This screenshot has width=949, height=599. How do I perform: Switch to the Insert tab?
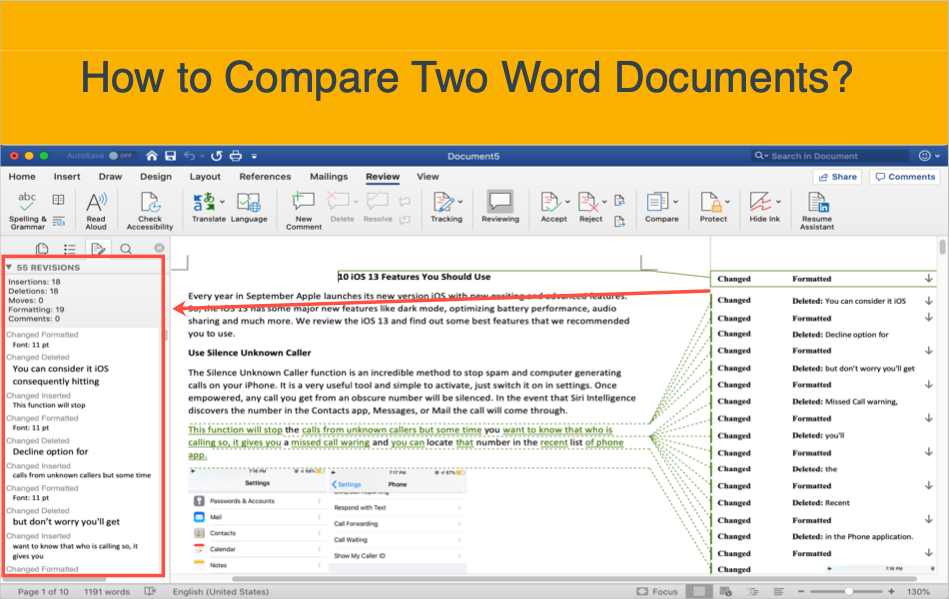pos(67,177)
